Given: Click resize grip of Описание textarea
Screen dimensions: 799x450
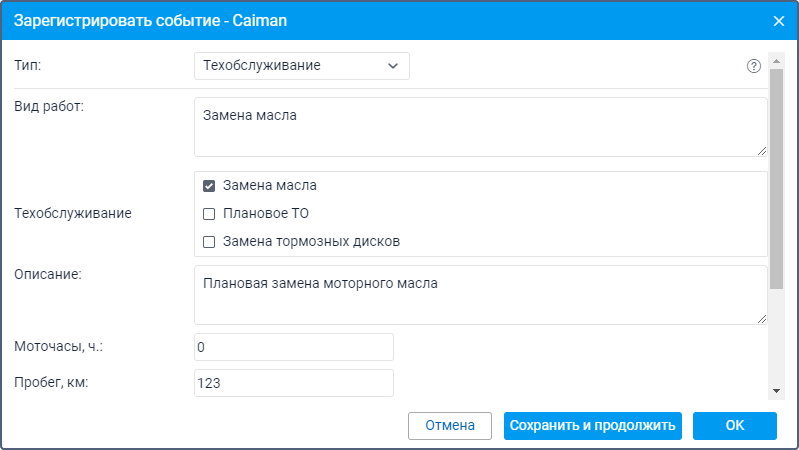Looking at the screenshot, I should (762, 319).
